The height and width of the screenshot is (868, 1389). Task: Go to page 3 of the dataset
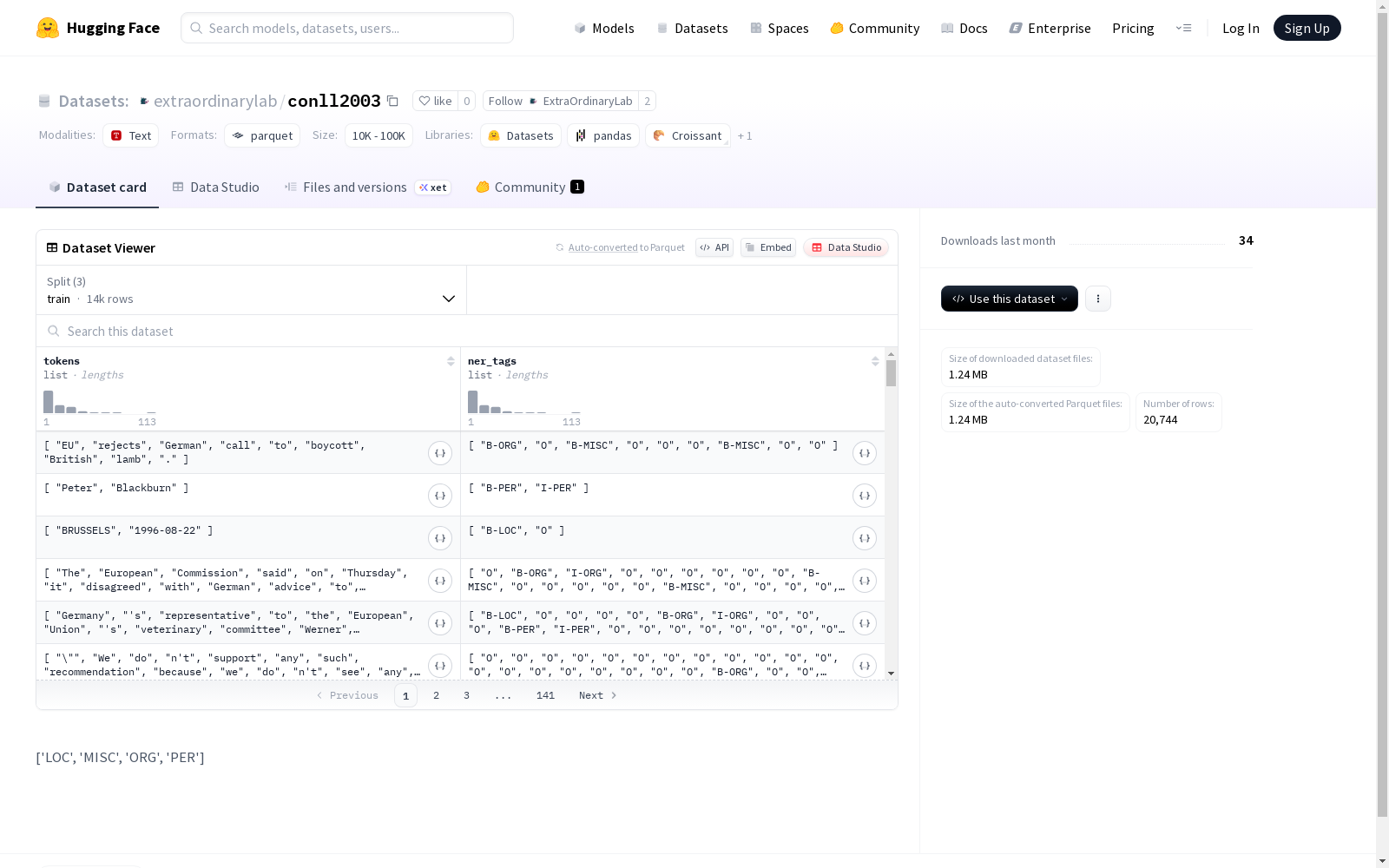coord(466,695)
